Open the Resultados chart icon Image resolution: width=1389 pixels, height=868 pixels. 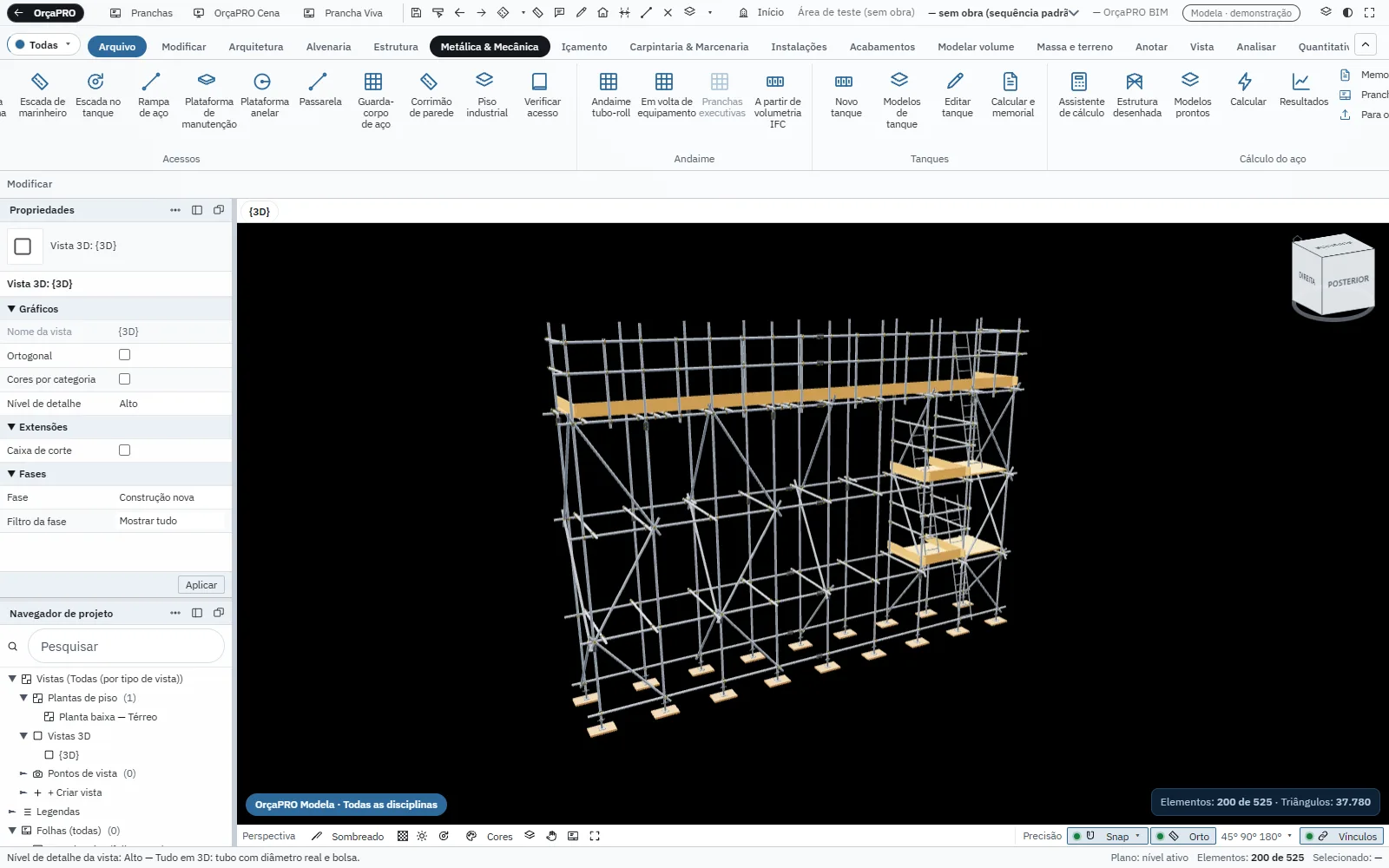(1300, 82)
